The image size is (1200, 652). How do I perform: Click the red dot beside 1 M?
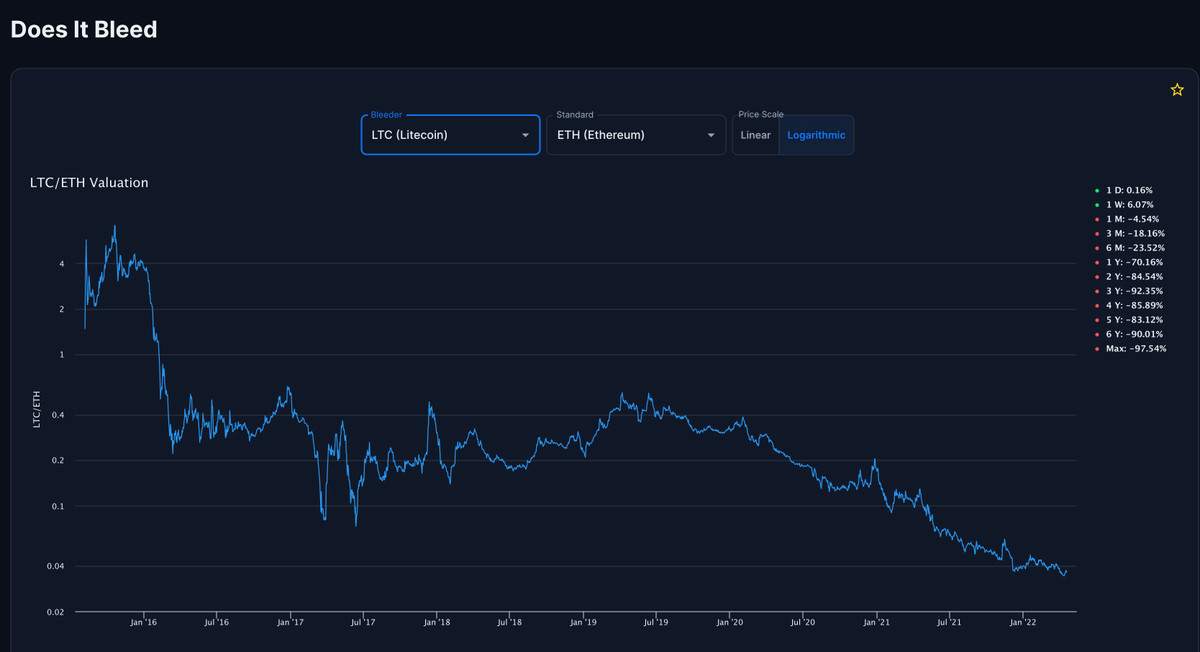click(x=1096, y=218)
